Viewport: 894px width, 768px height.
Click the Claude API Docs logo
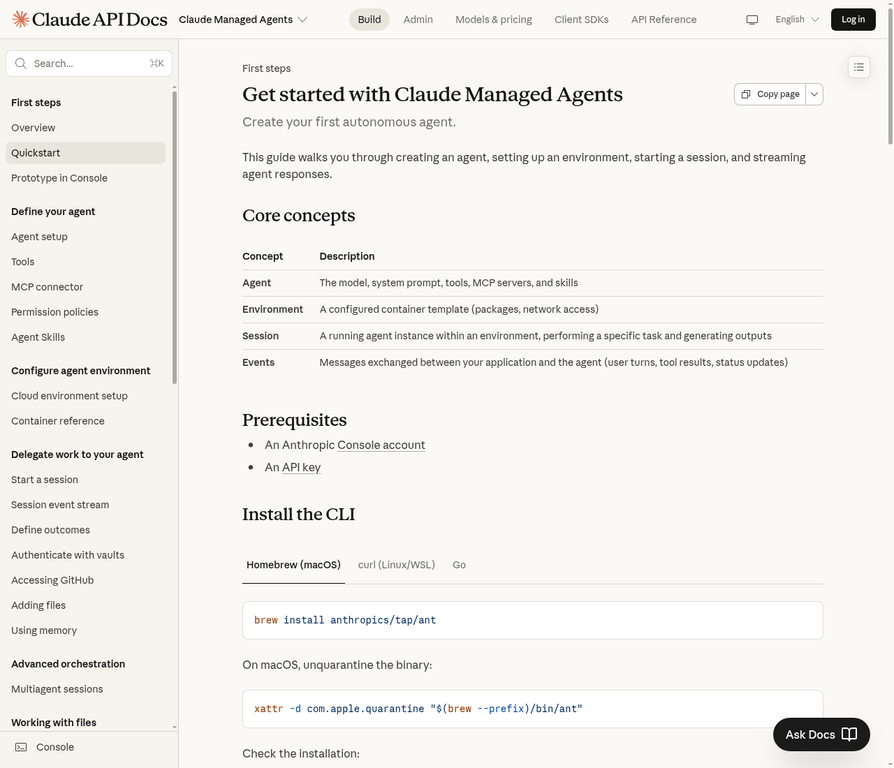pyautogui.click(x=89, y=19)
